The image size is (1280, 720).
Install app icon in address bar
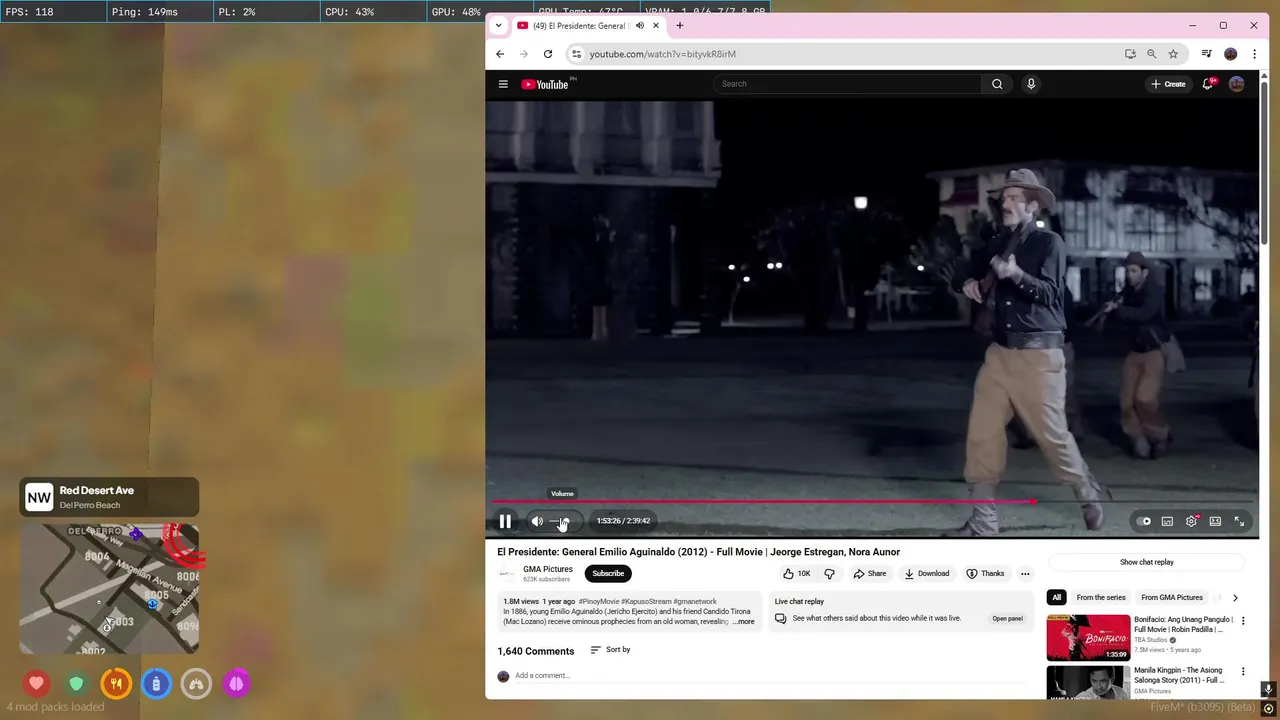click(1130, 54)
